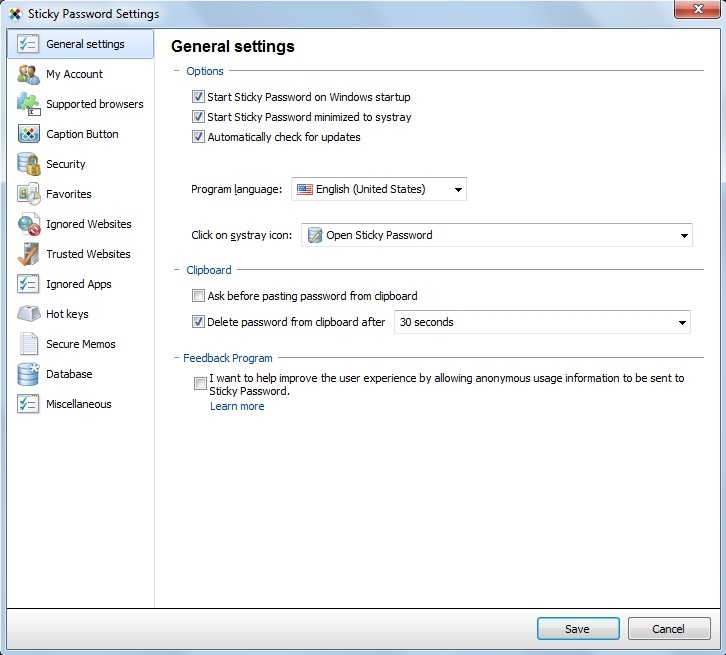Click the My Account people icon

[28, 74]
